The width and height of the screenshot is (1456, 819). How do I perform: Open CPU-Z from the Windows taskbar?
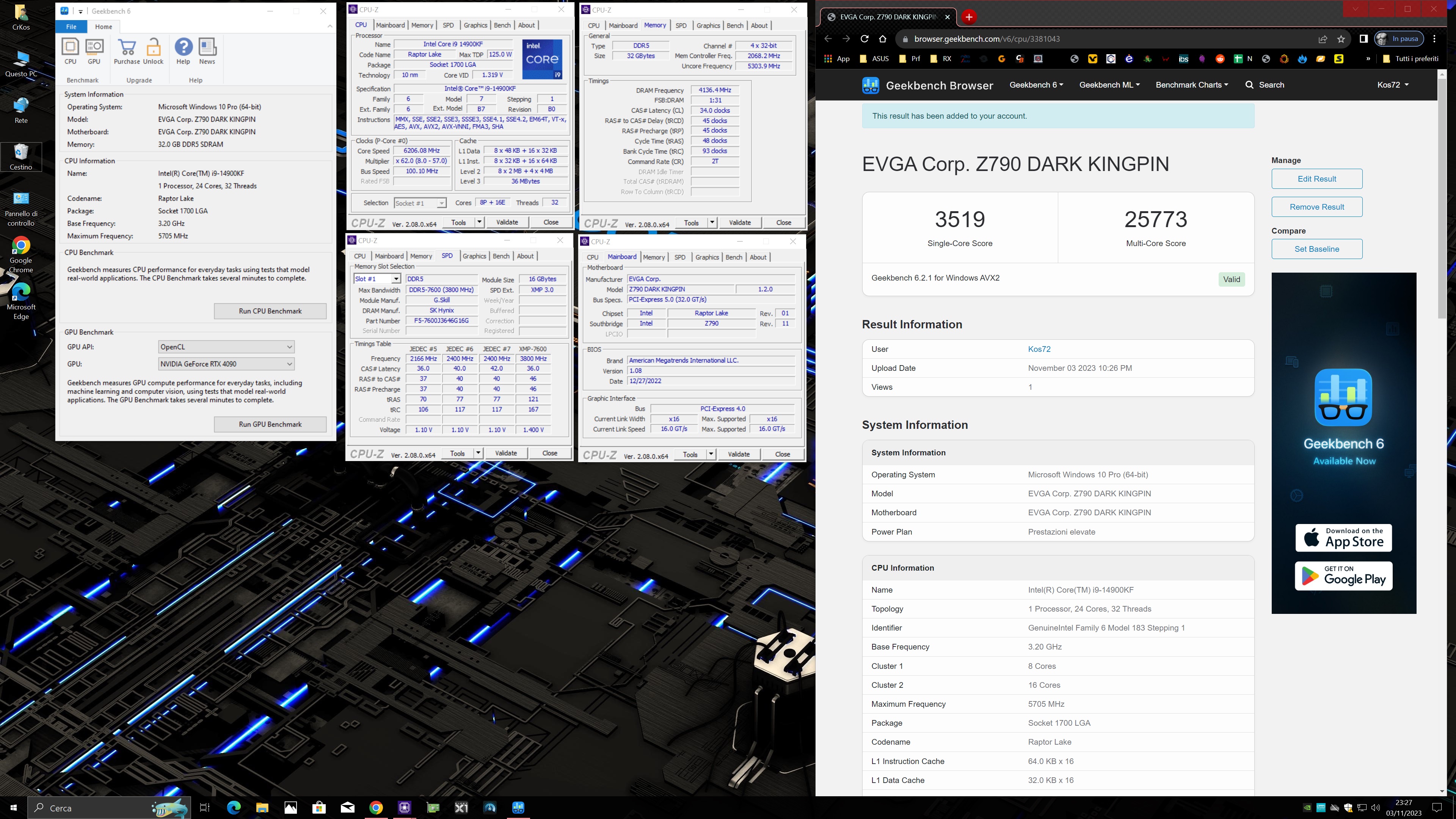pos(405,808)
